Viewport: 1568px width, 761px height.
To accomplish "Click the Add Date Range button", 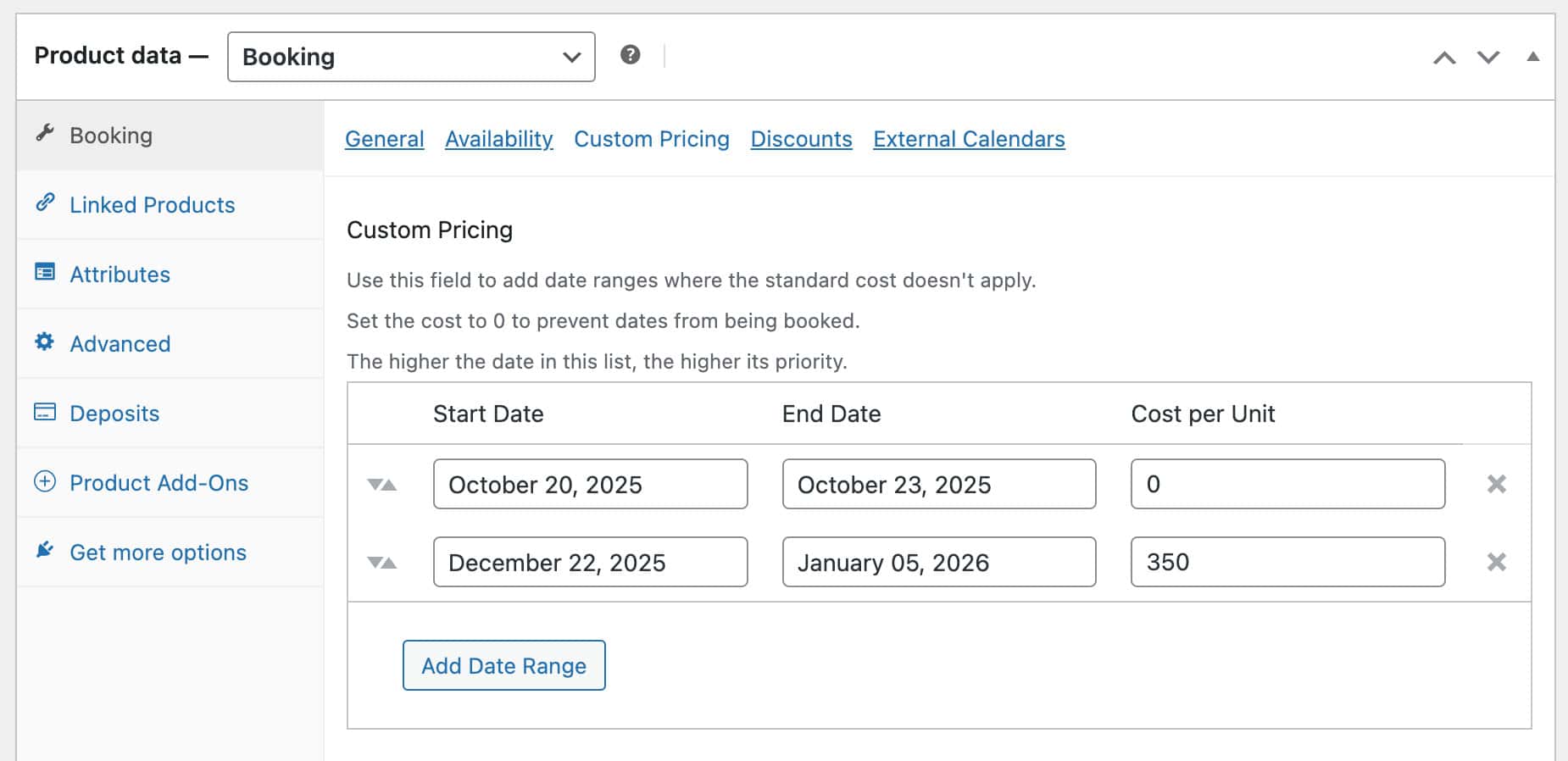I will [x=503, y=665].
